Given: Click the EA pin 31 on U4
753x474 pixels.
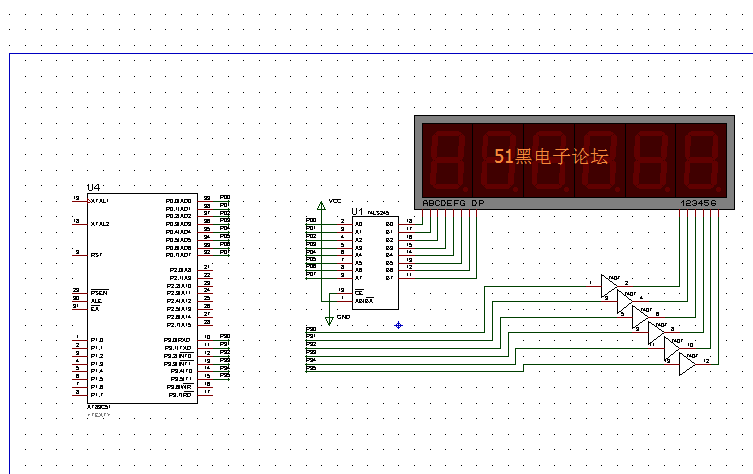Looking at the screenshot, I should (80, 308).
